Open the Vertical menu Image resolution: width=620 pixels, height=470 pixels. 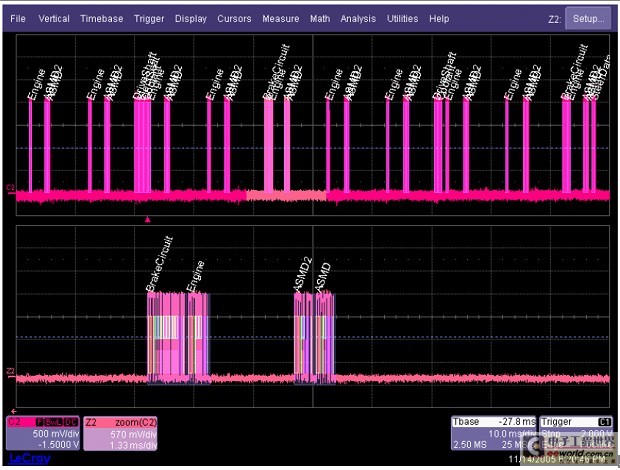[53, 19]
